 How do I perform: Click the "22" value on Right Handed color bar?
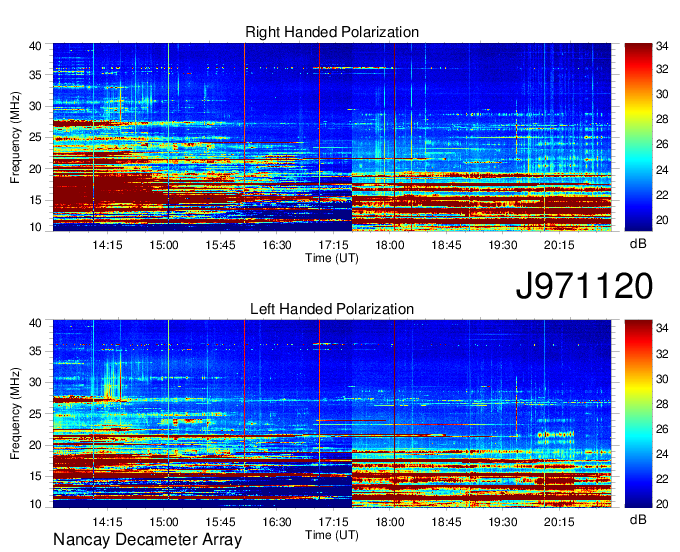662,195
